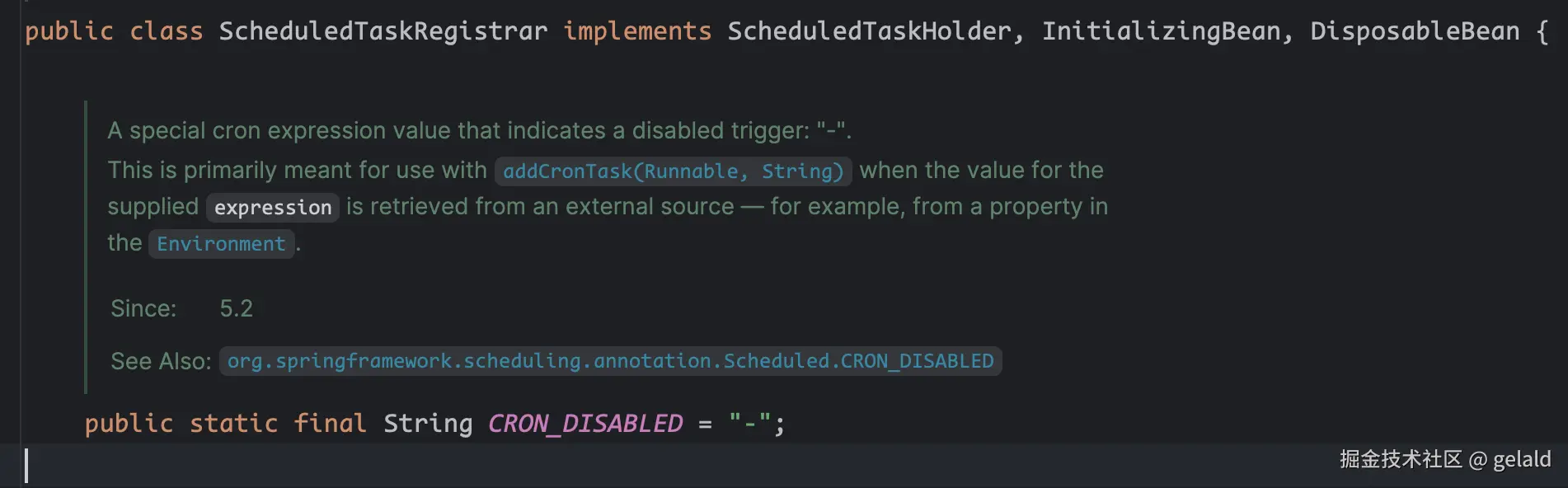The width and height of the screenshot is (1568, 488).
Task: Click the InitializingBean interface name
Action: (x=1162, y=31)
